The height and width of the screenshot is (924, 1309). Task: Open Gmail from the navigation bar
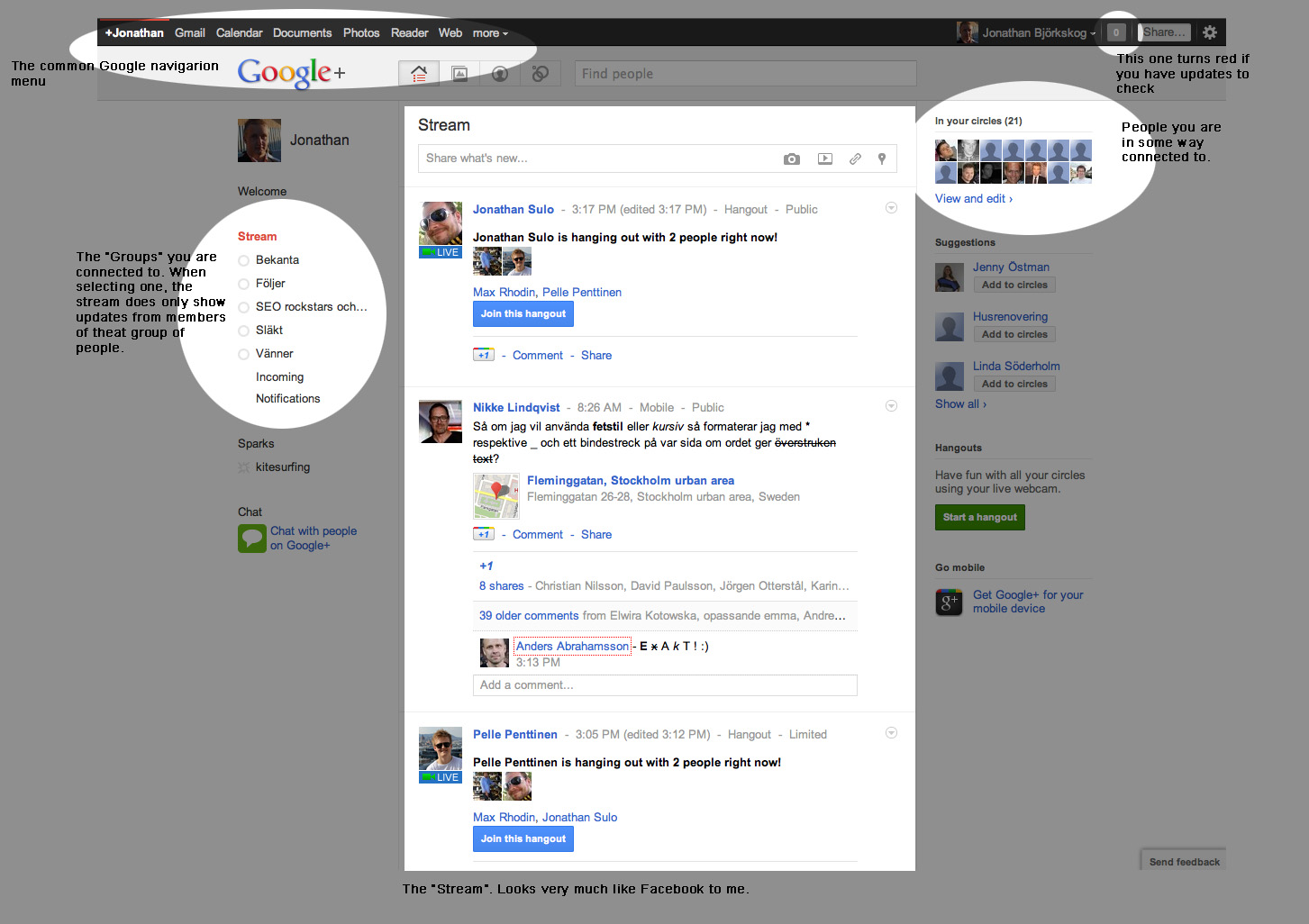point(190,33)
